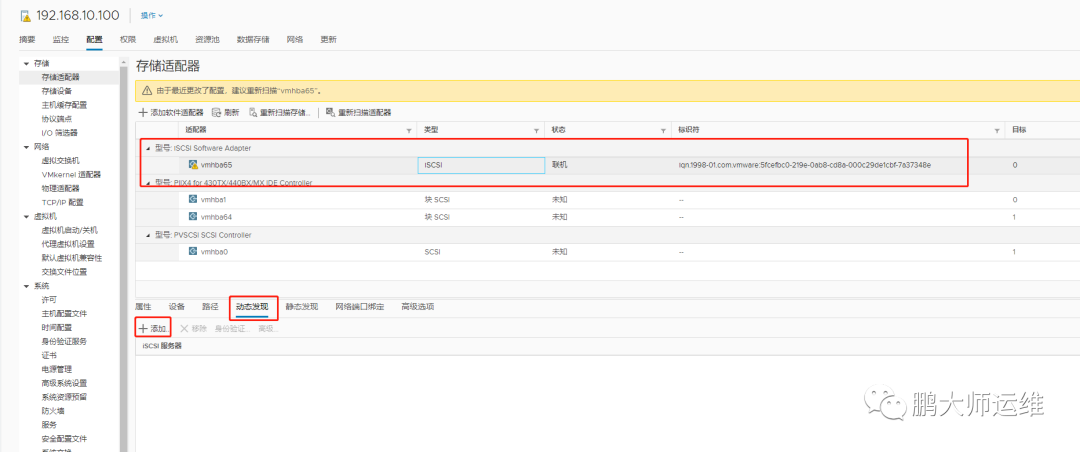Select VMkernel 适配器 in the sidebar
The height and width of the screenshot is (452, 1080).
pos(71,174)
